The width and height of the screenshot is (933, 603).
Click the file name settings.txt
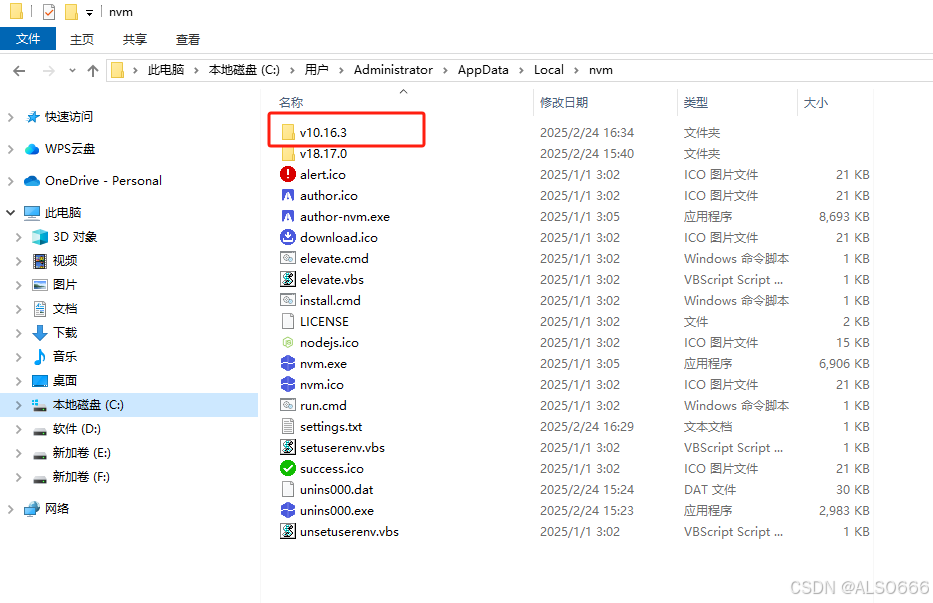pyautogui.click(x=331, y=427)
